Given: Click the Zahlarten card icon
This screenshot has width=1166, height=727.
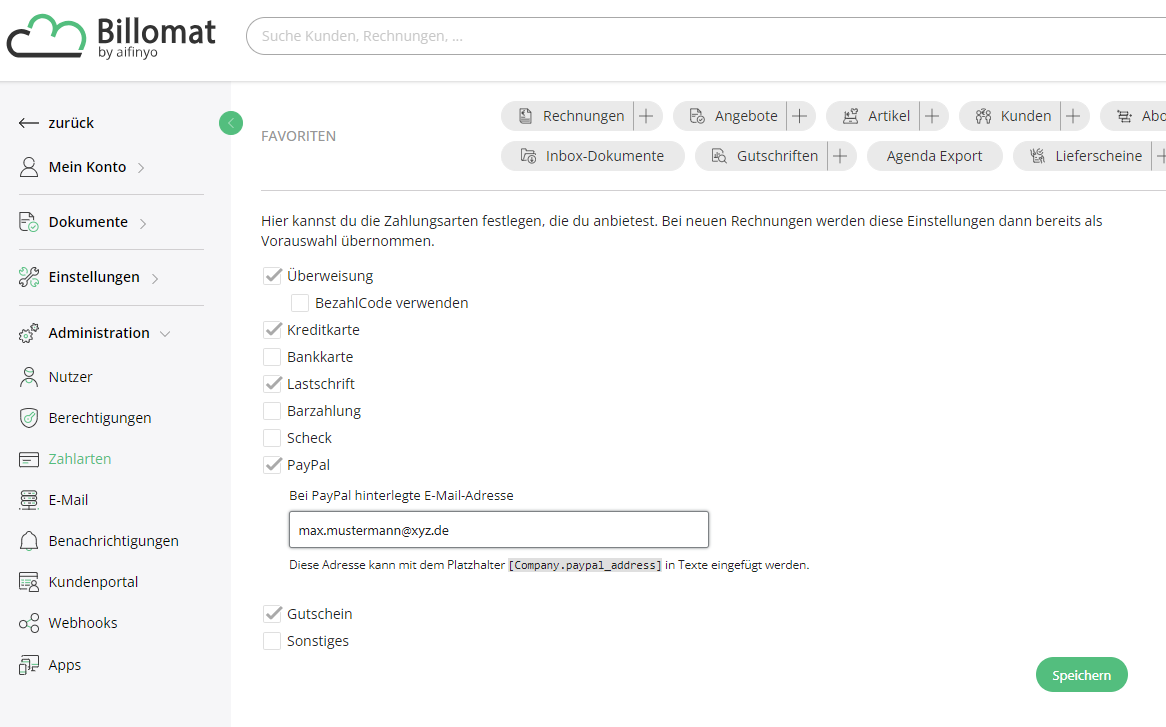Looking at the screenshot, I should click(x=28, y=459).
